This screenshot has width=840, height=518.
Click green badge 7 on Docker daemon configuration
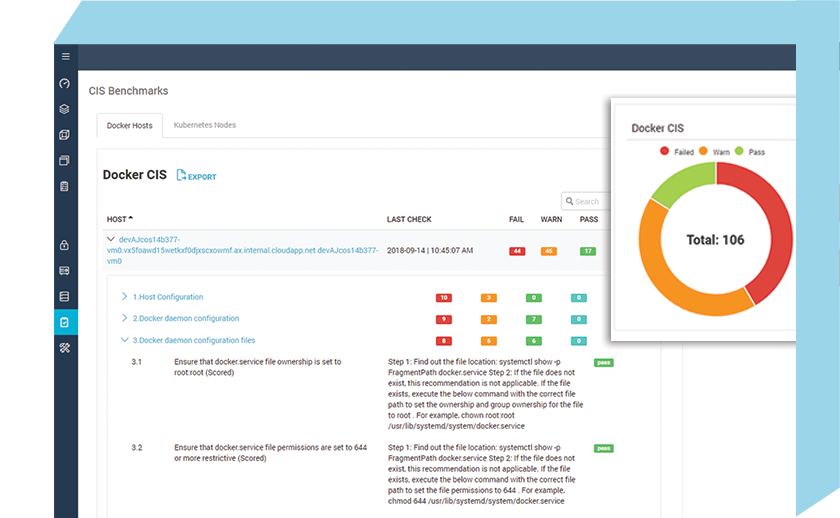coord(534,320)
